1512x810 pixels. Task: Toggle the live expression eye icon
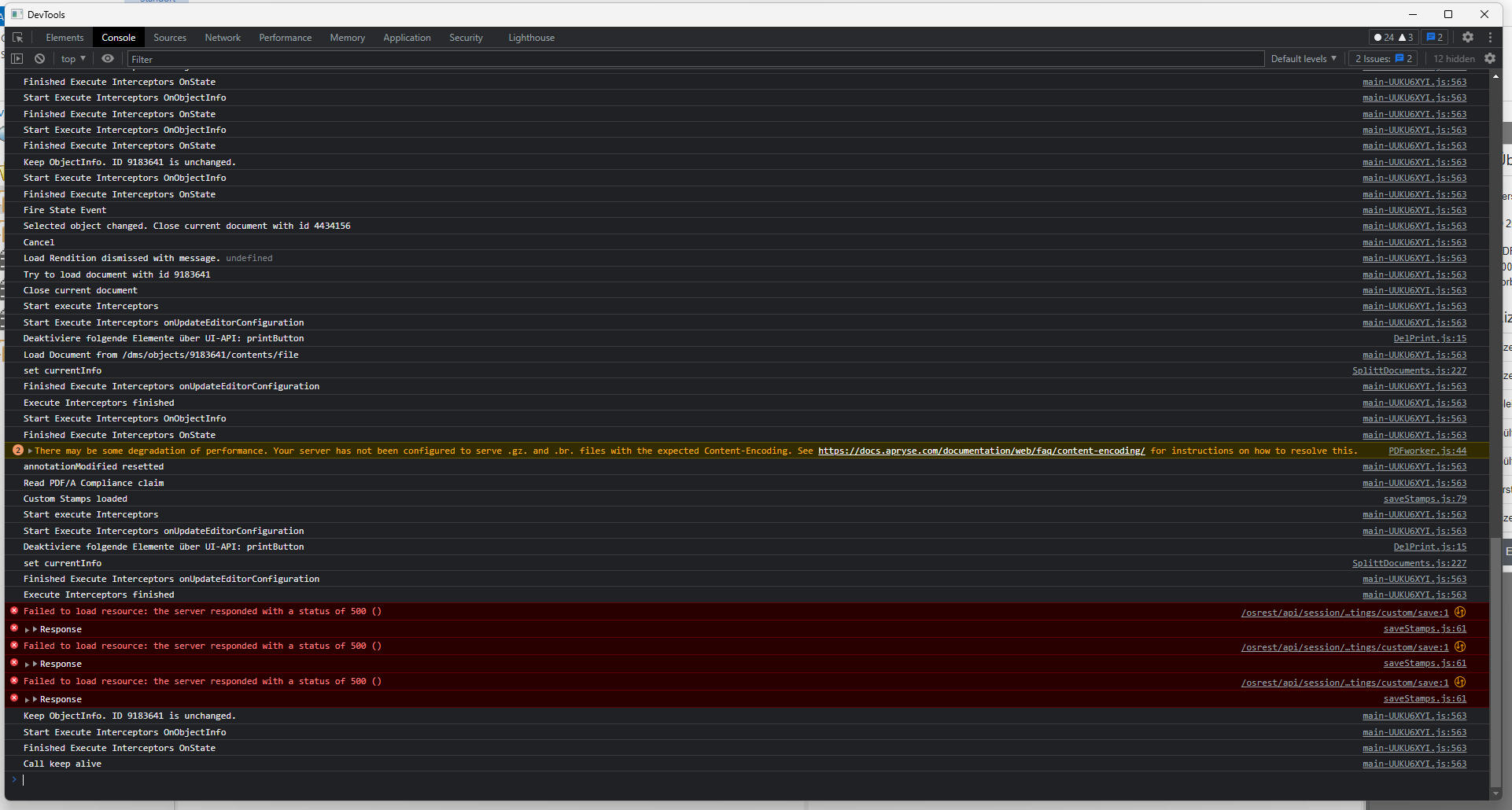point(108,59)
